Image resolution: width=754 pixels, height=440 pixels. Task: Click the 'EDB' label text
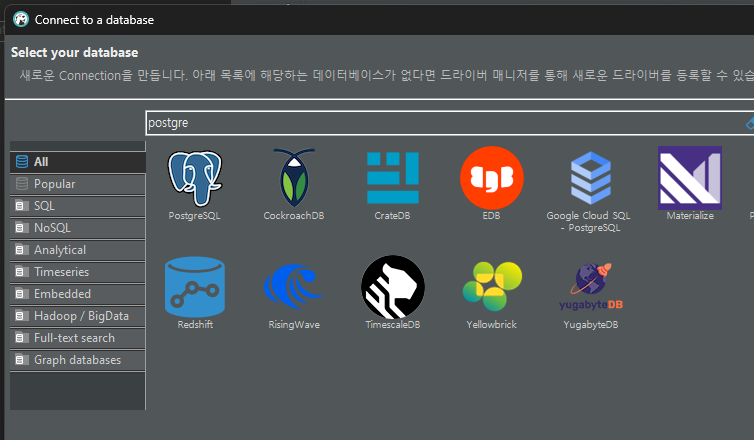point(491,216)
